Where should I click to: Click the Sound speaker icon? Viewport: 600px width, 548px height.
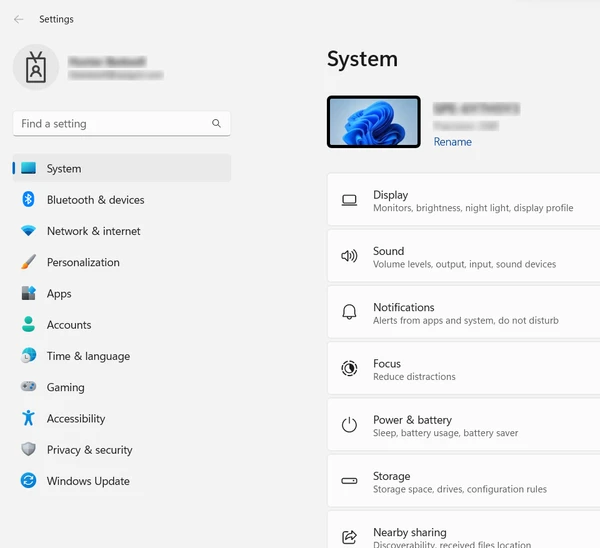[349, 256]
